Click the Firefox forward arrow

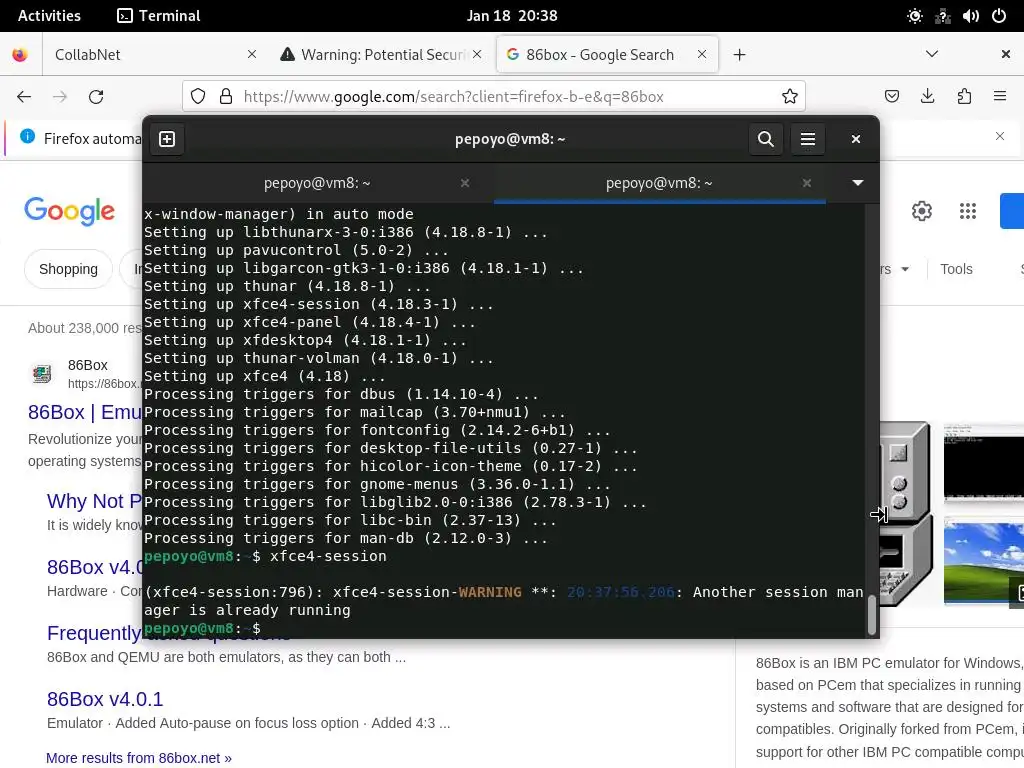coord(60,97)
